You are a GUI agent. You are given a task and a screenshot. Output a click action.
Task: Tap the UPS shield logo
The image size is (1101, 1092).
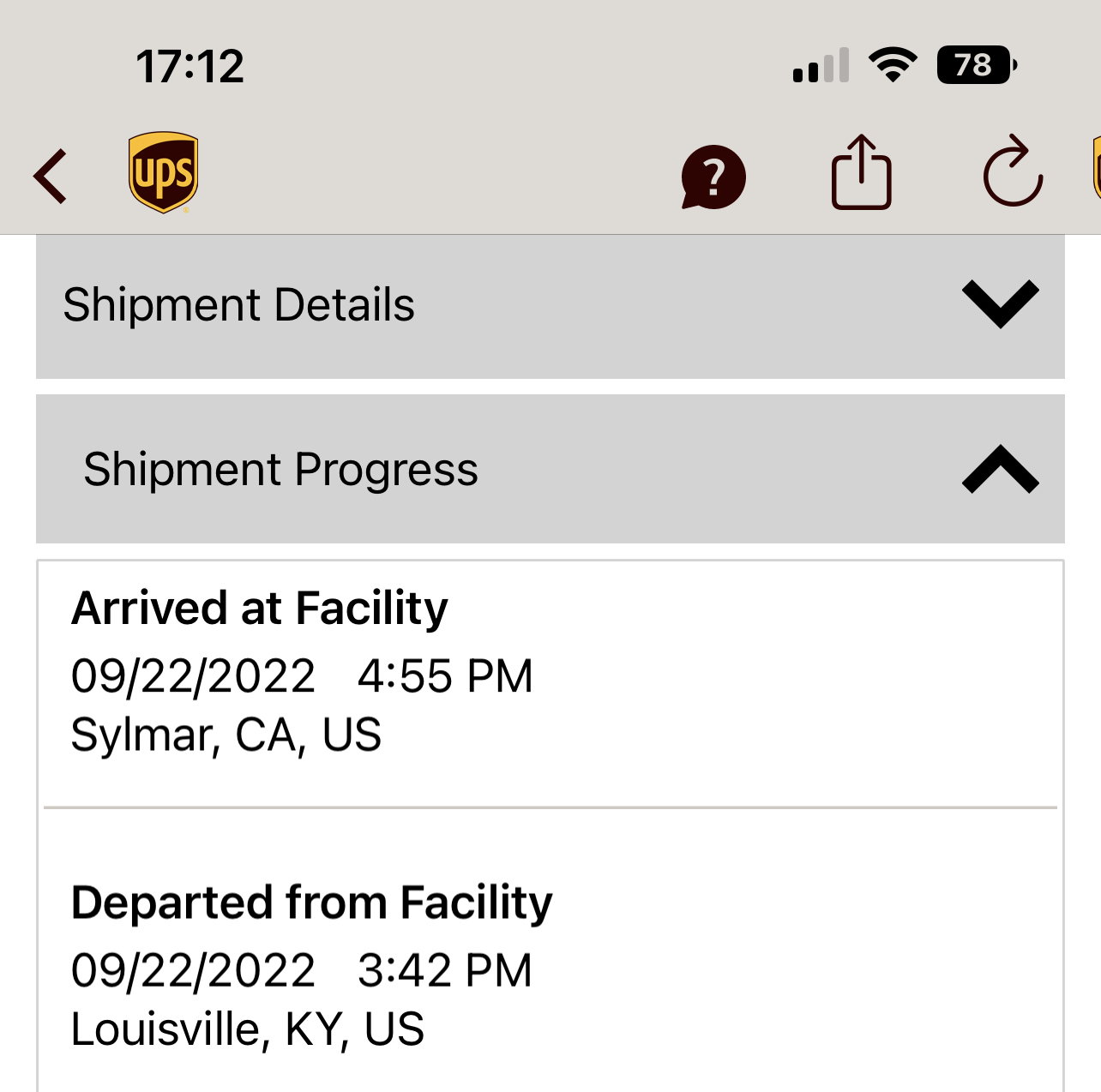tap(163, 172)
